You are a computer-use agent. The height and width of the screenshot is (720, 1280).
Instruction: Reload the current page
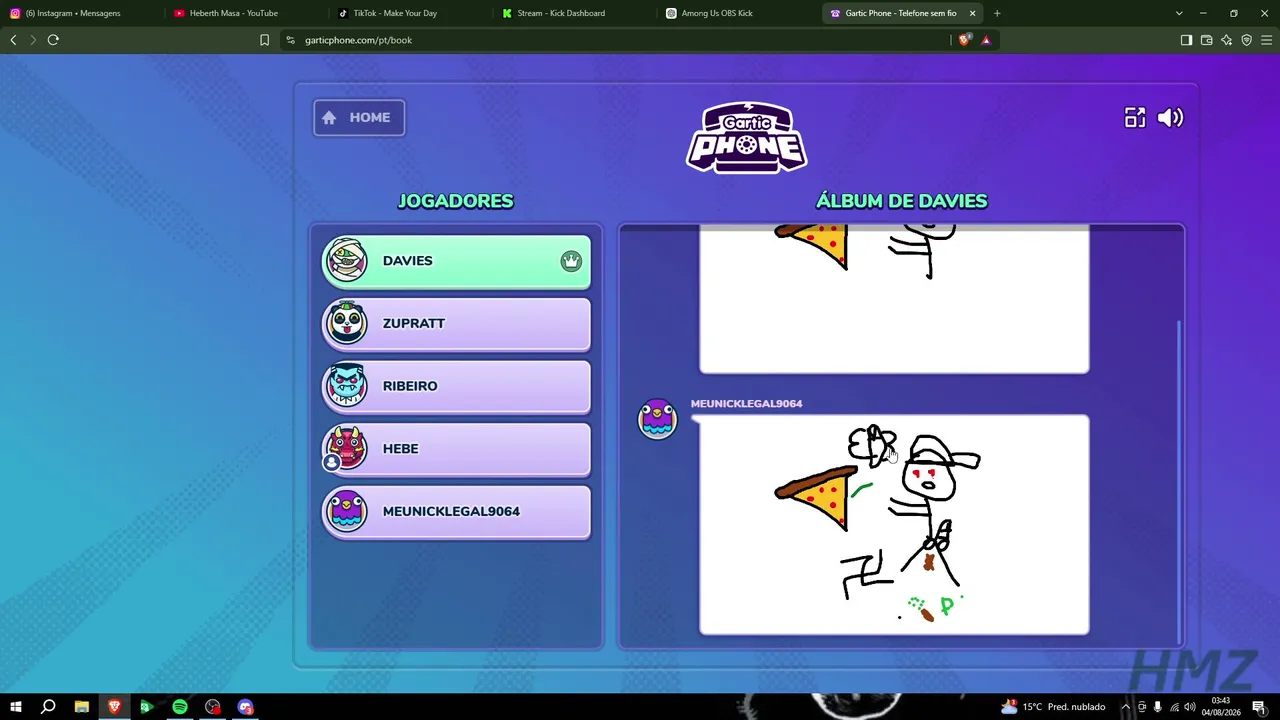53,40
